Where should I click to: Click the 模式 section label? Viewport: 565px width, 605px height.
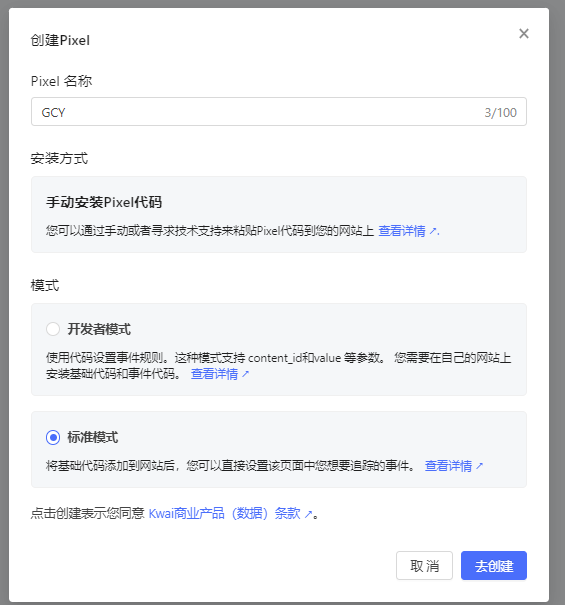pos(45,286)
